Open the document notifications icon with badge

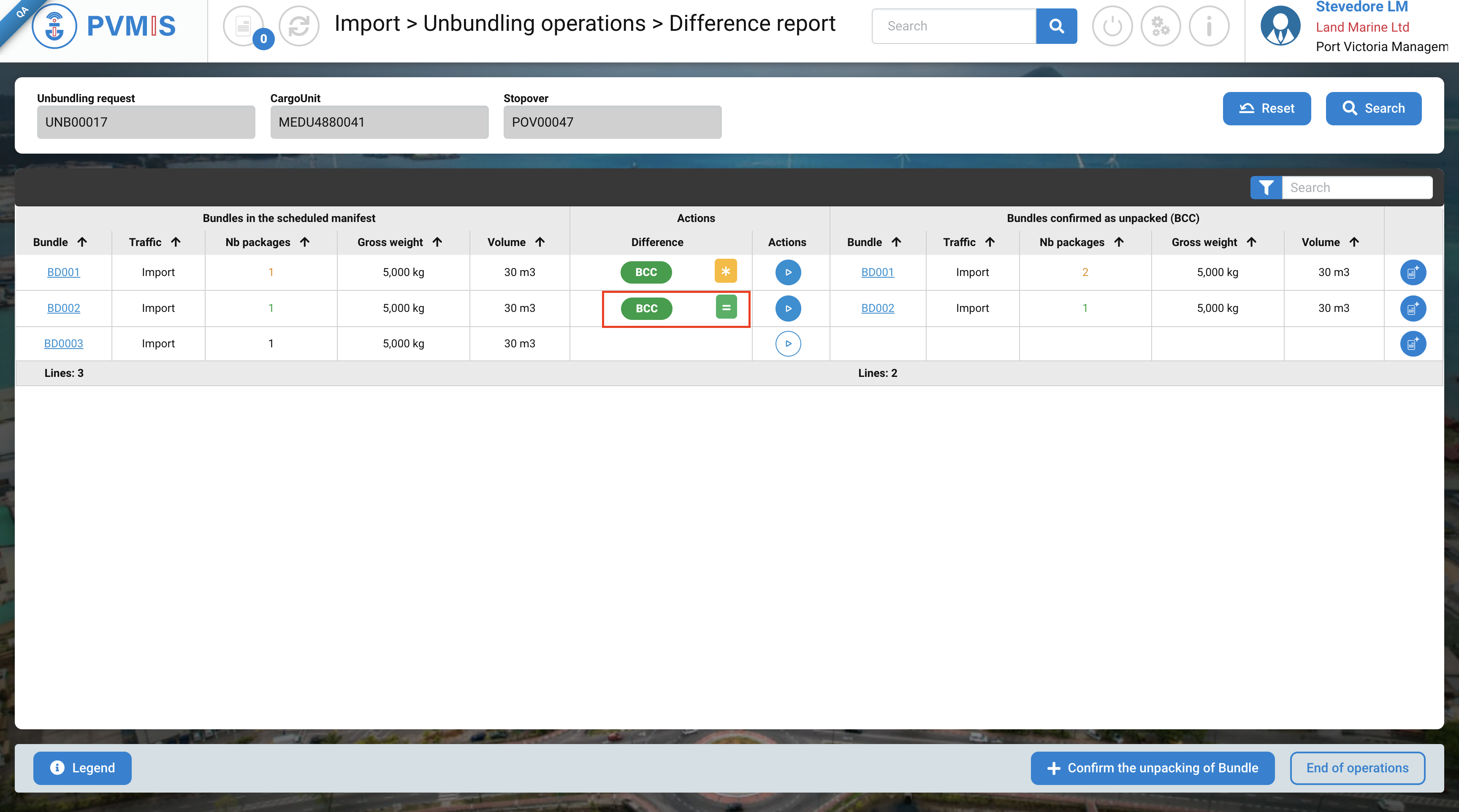(244, 26)
